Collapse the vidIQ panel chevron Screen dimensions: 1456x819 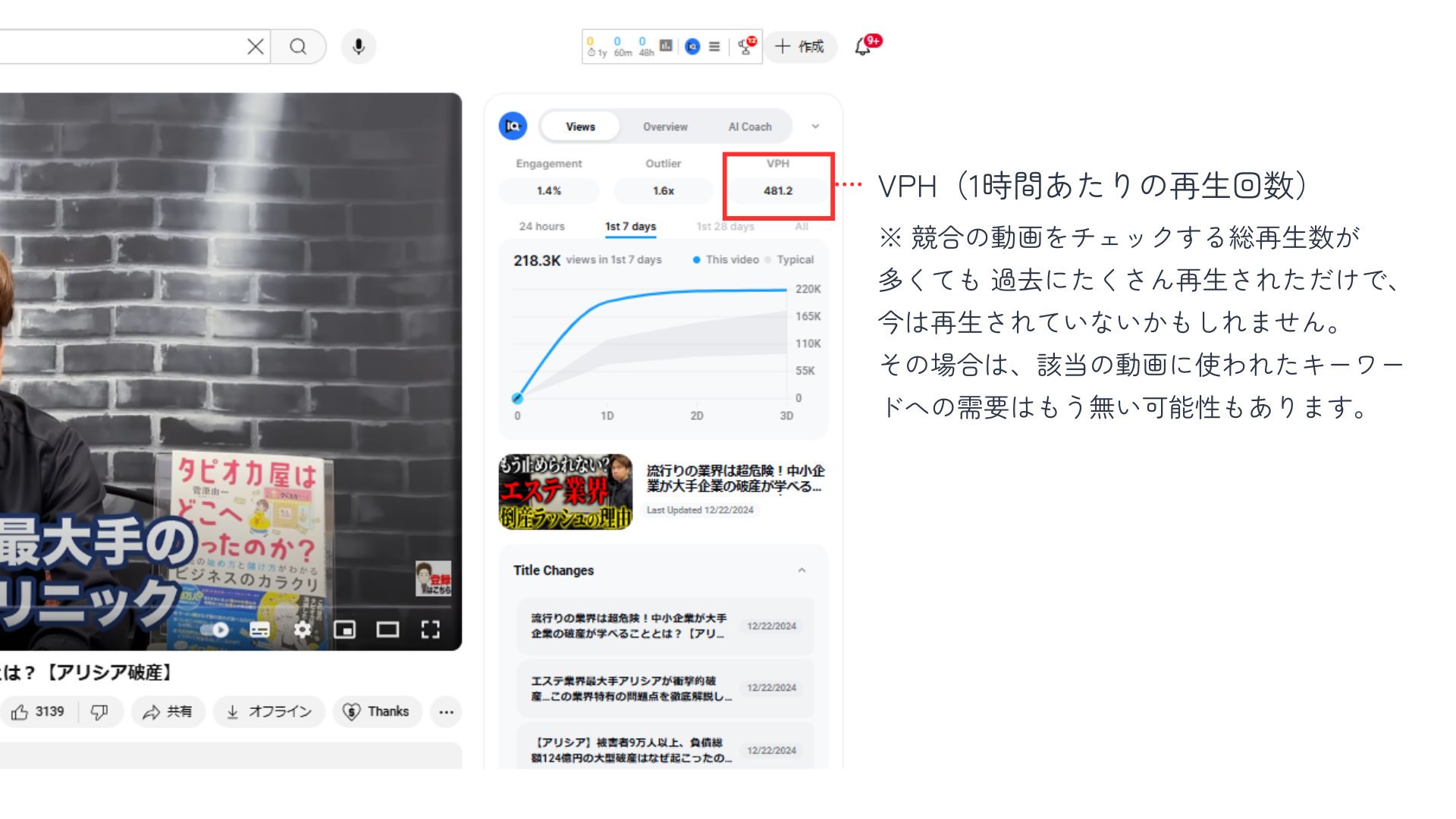tap(815, 127)
